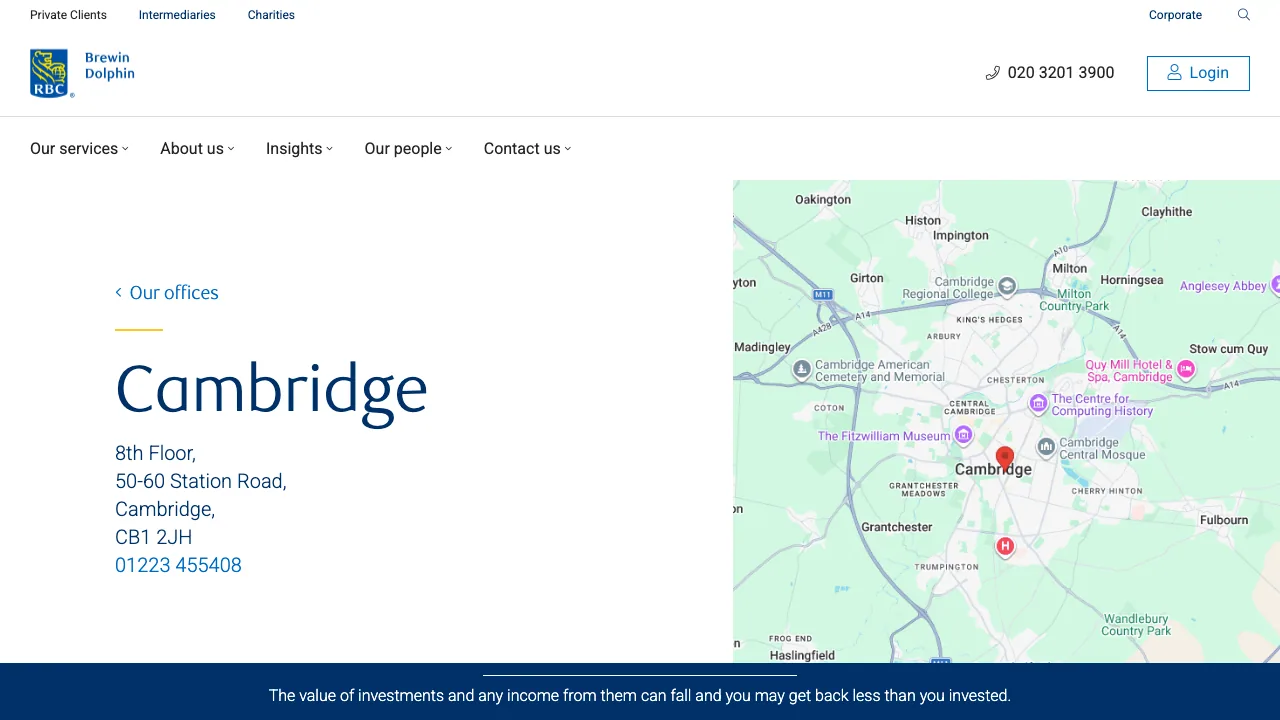The image size is (1280, 720).
Task: Click the Centre for Computing History marker
Action: (x=1038, y=404)
